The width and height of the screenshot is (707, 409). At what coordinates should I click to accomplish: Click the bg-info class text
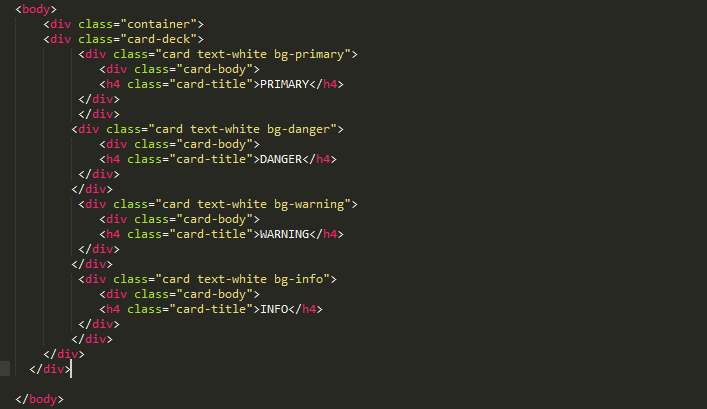298,279
